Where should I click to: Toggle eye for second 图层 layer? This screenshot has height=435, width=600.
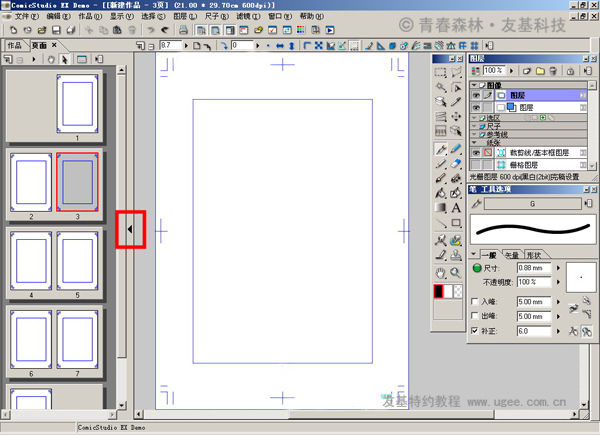click(x=476, y=108)
